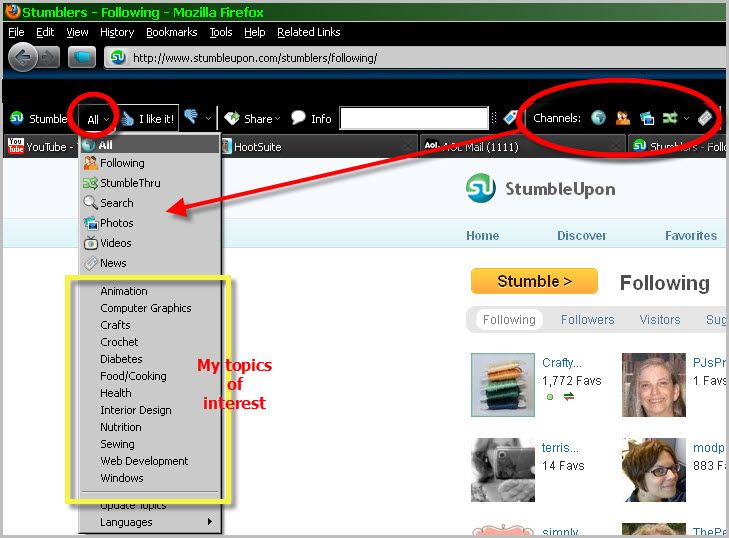Switch to the HootSuite tab
The image size is (729, 538).
pyautogui.click(x=257, y=146)
